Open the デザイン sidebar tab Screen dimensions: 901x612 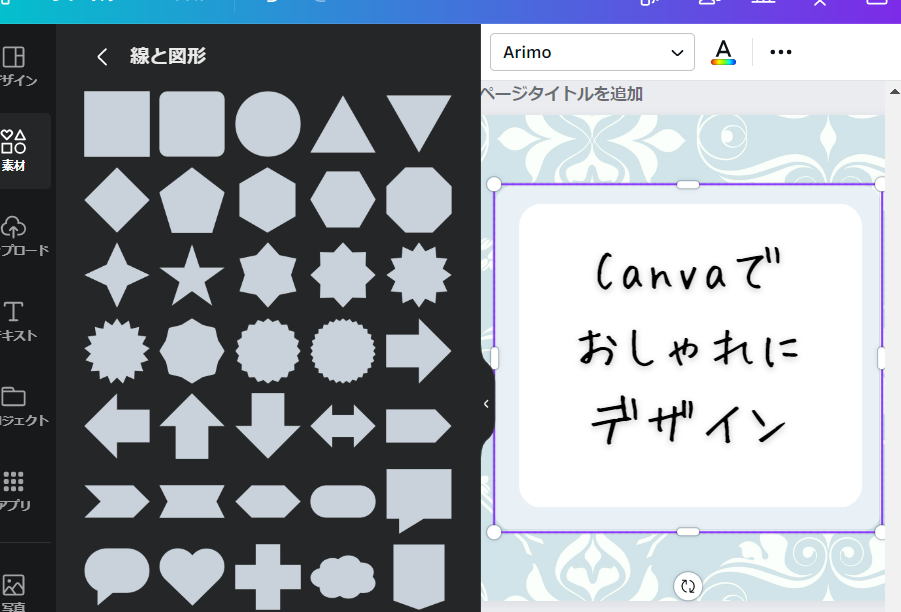click(17, 67)
